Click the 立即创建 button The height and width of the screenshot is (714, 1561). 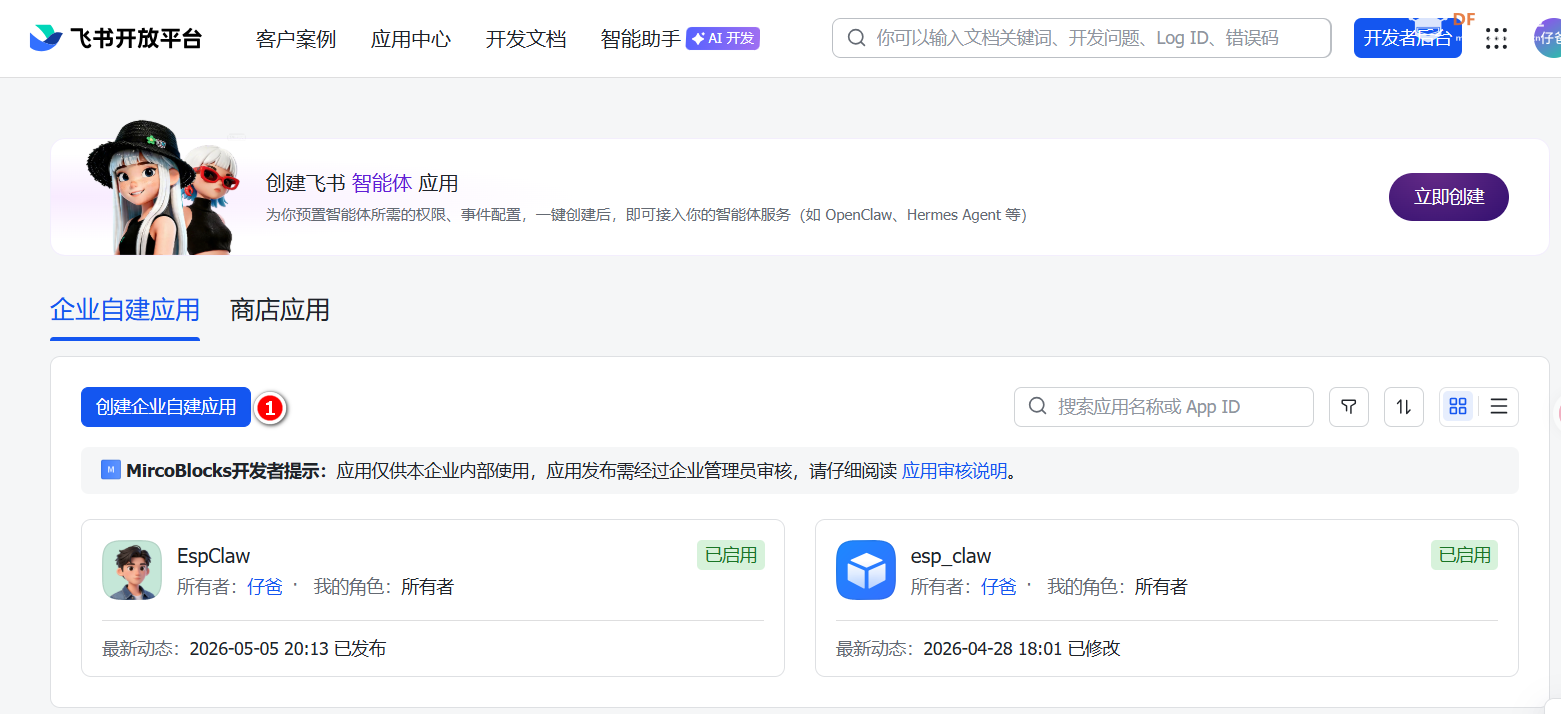tap(1449, 197)
